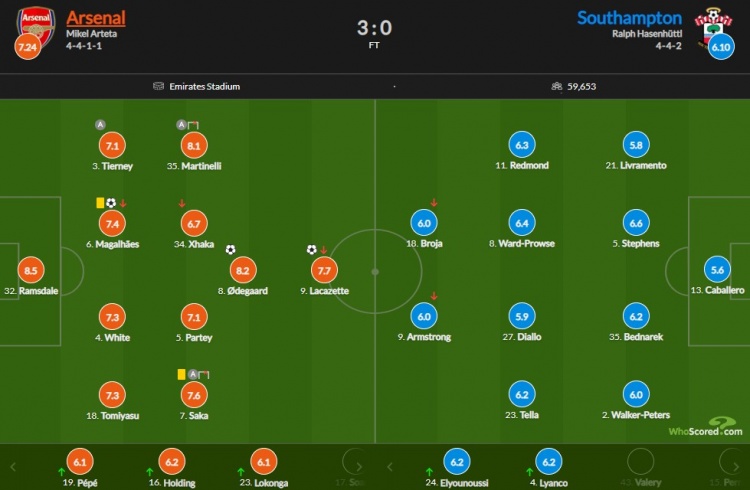
Task: Select Ødegaard's 8.2 rating circle
Action: (x=243, y=270)
